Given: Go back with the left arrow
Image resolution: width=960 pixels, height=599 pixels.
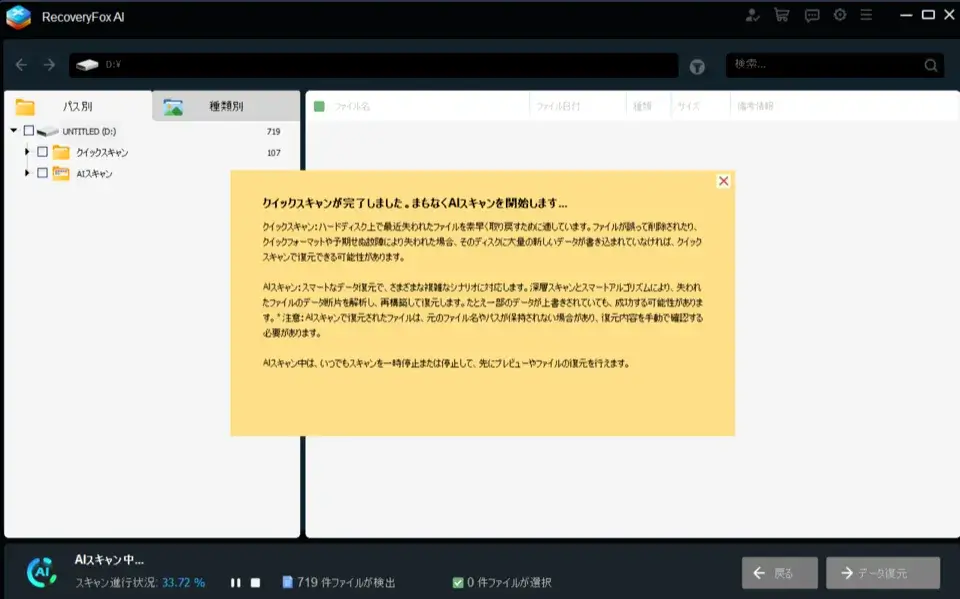Looking at the screenshot, I should coord(21,64).
